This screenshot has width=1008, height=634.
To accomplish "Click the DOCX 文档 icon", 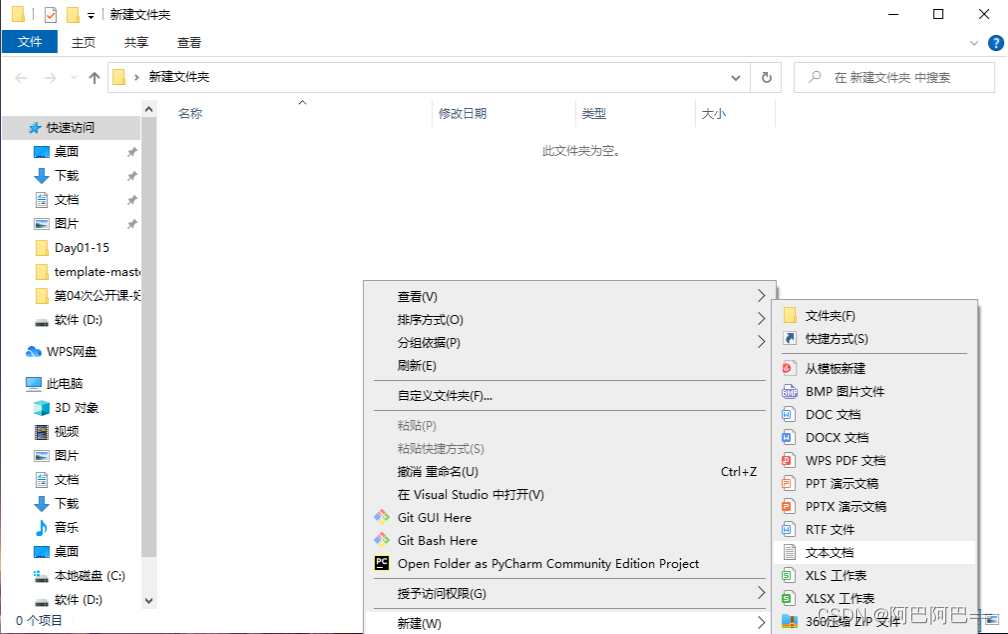I will click(x=788, y=437).
